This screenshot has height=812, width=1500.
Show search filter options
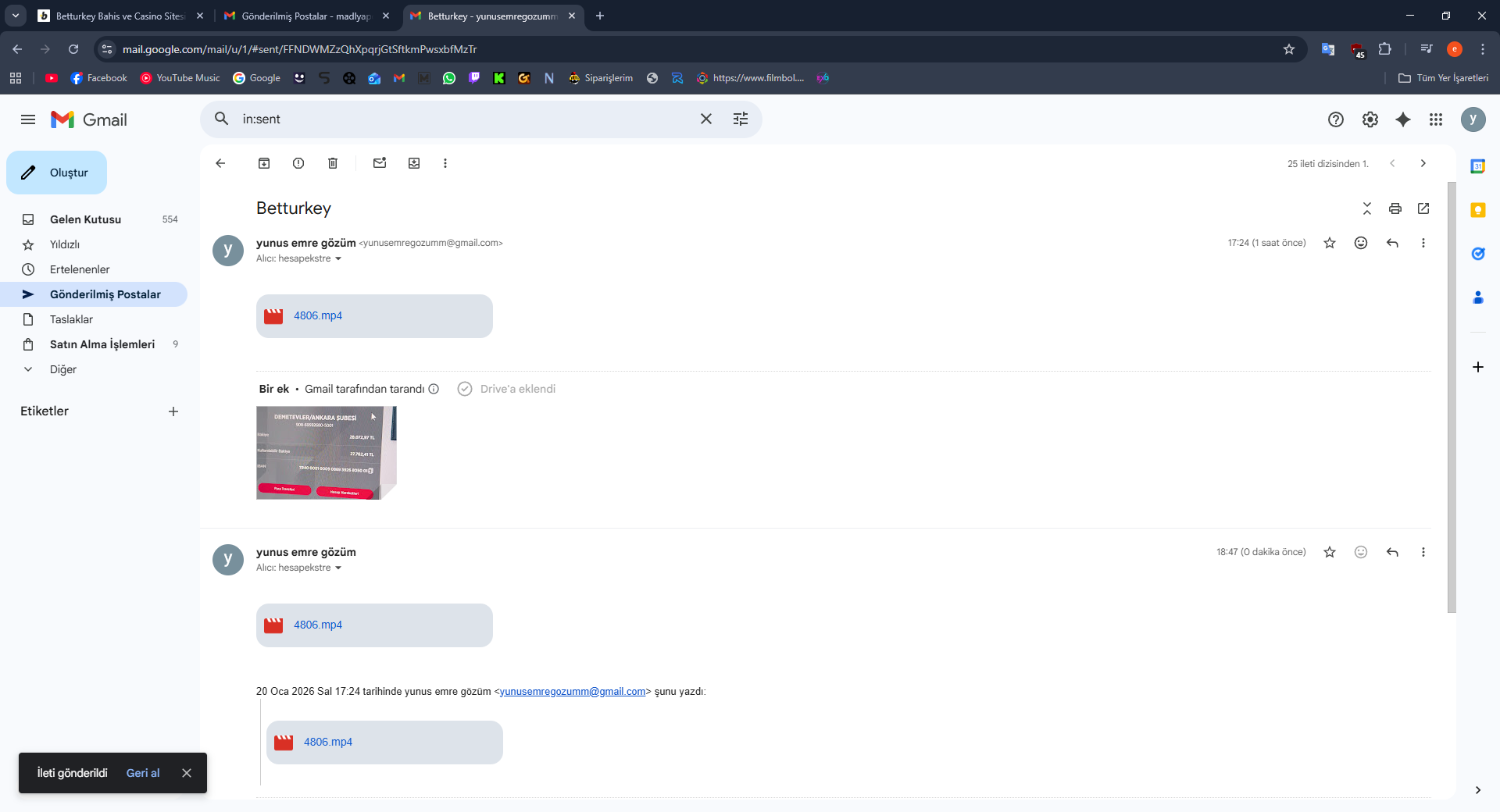[x=741, y=119]
